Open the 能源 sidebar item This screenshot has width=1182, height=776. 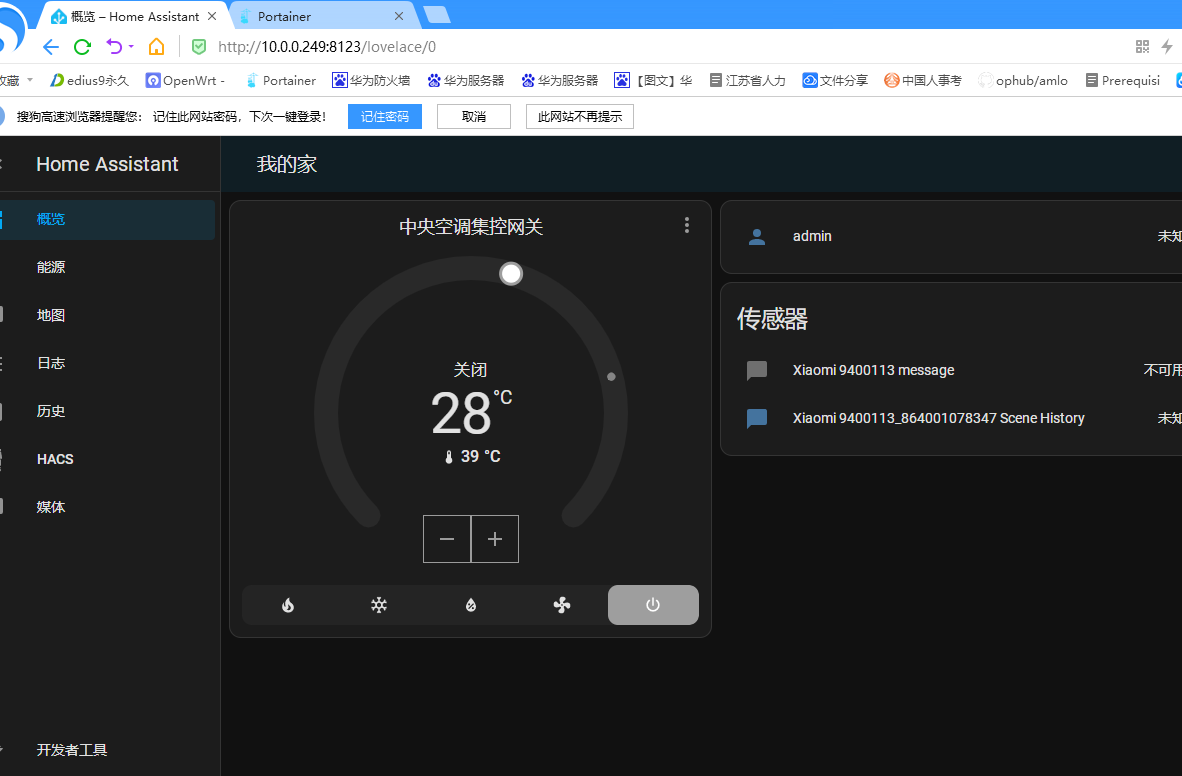[51, 267]
